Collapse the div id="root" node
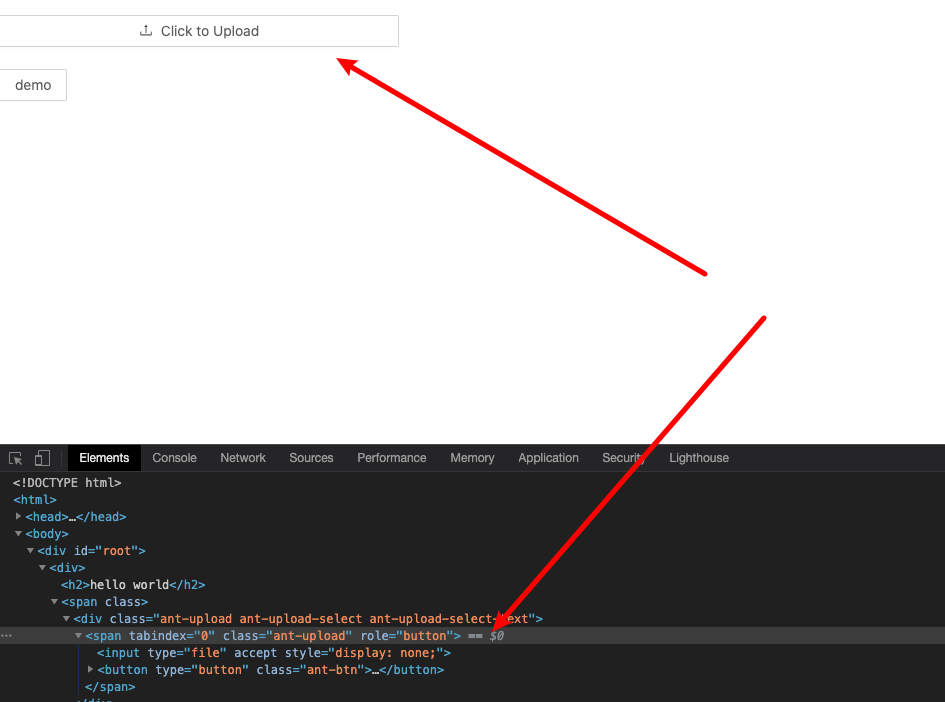 (x=30, y=550)
